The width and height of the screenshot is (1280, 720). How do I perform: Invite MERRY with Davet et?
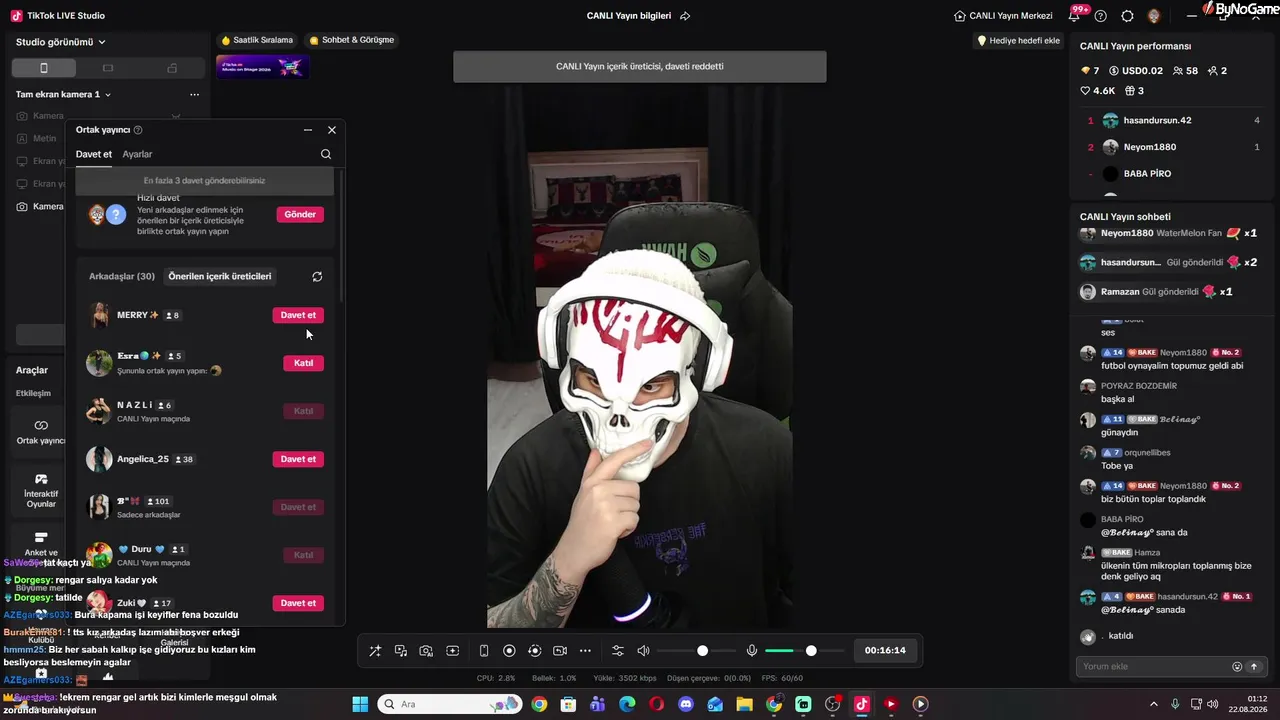click(x=298, y=315)
